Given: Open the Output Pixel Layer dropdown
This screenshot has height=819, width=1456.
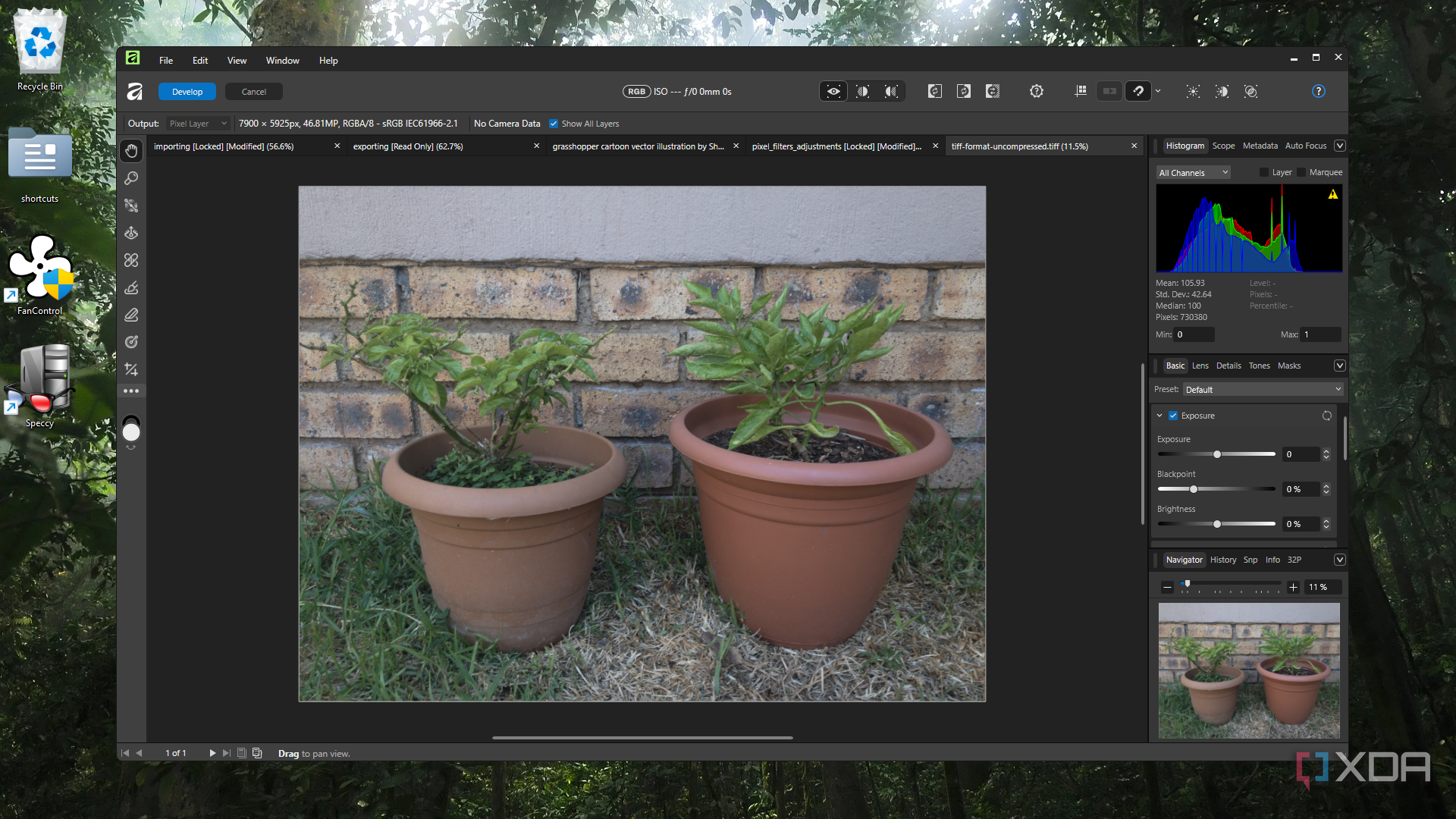Looking at the screenshot, I should (198, 124).
